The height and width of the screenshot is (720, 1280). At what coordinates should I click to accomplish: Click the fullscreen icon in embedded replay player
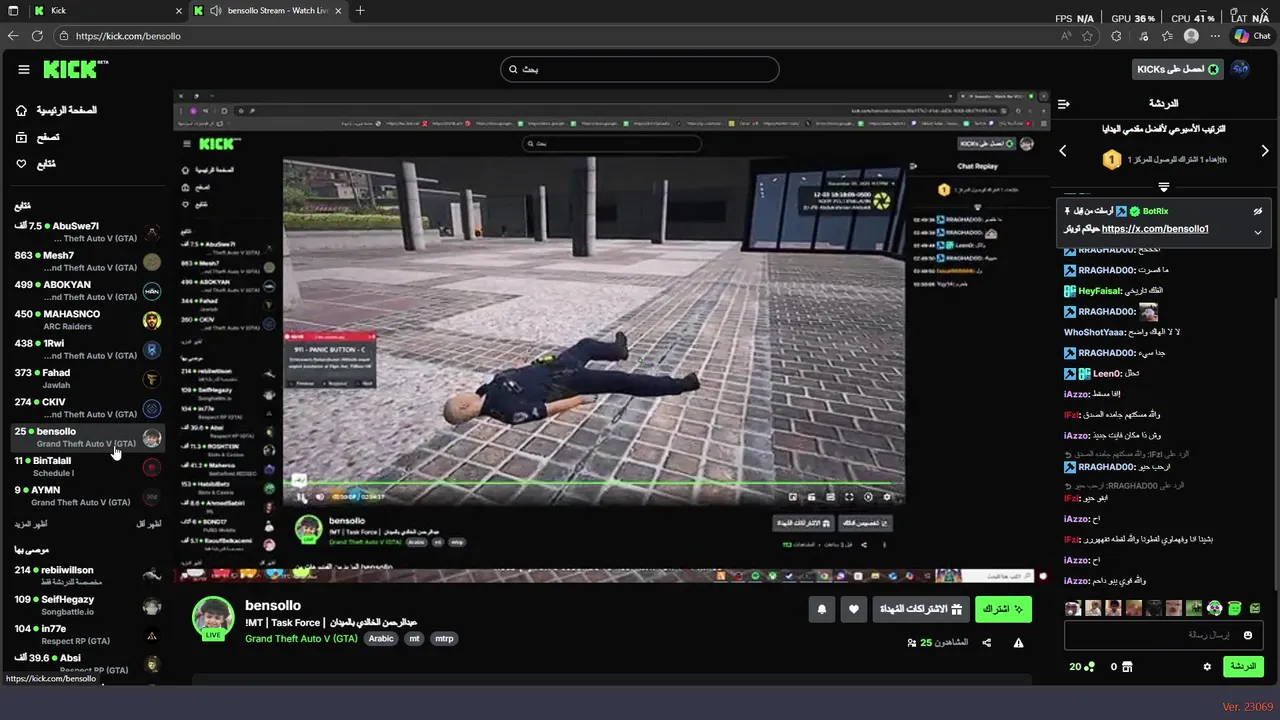point(849,496)
